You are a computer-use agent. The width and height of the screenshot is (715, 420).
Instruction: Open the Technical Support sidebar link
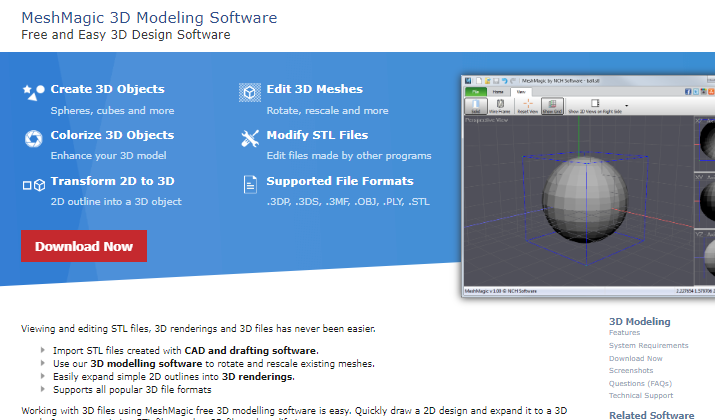tap(641, 395)
